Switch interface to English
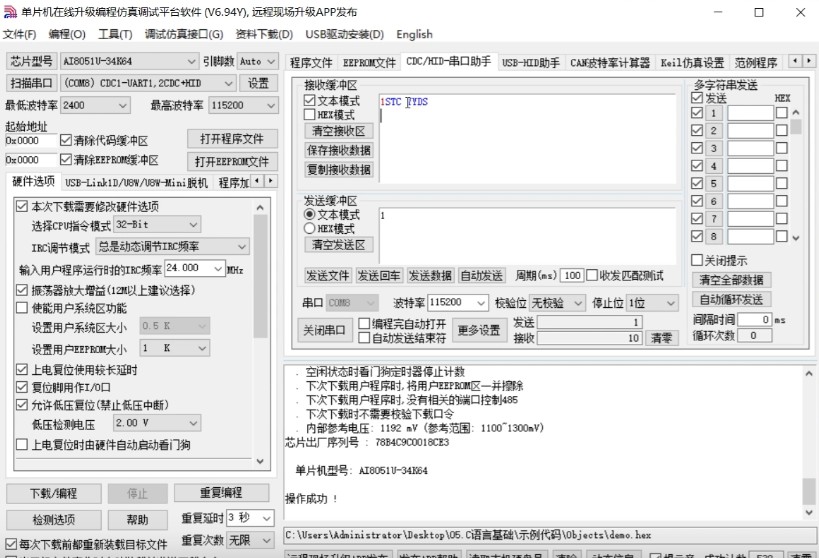 (x=414, y=34)
